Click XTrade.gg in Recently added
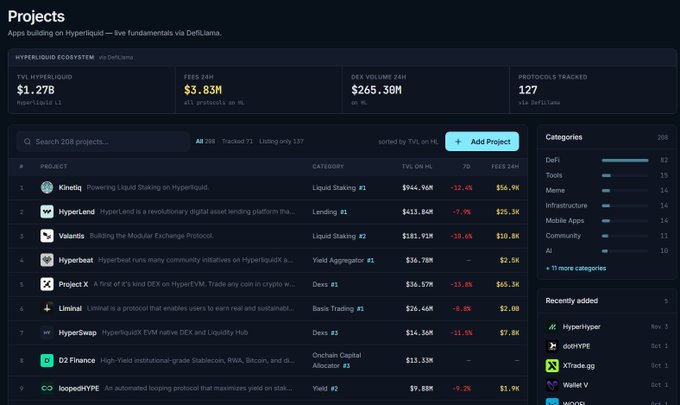Viewport: 680px width, 405px height. 579,366
